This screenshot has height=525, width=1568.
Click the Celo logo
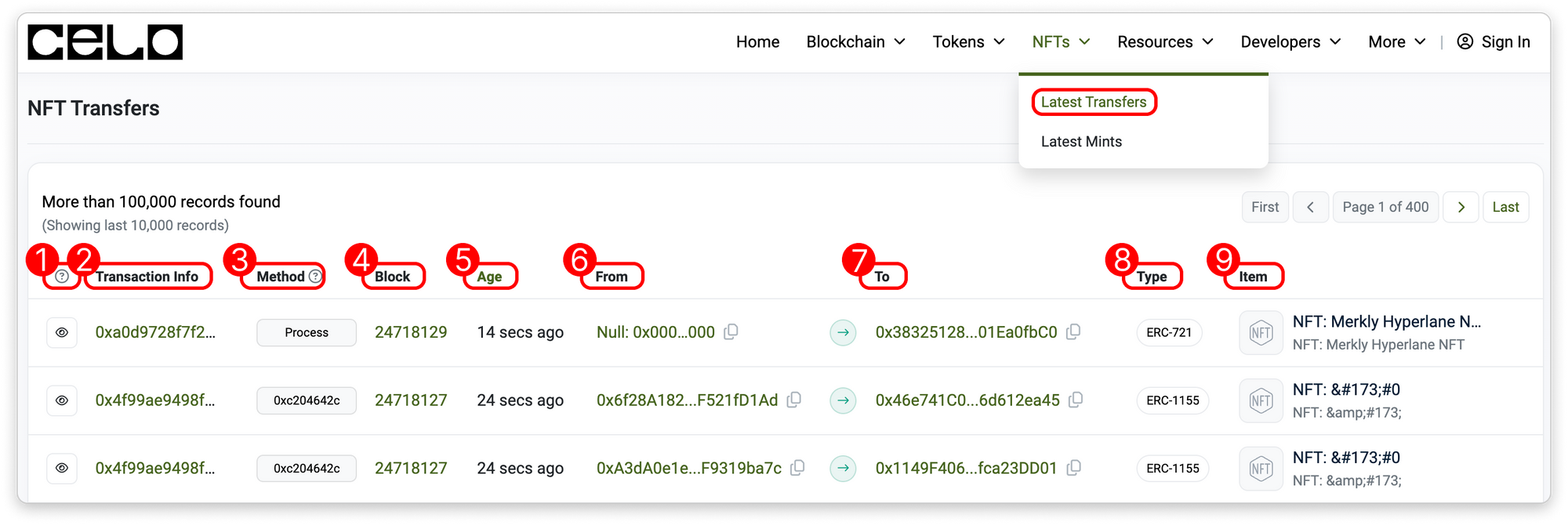click(x=105, y=42)
